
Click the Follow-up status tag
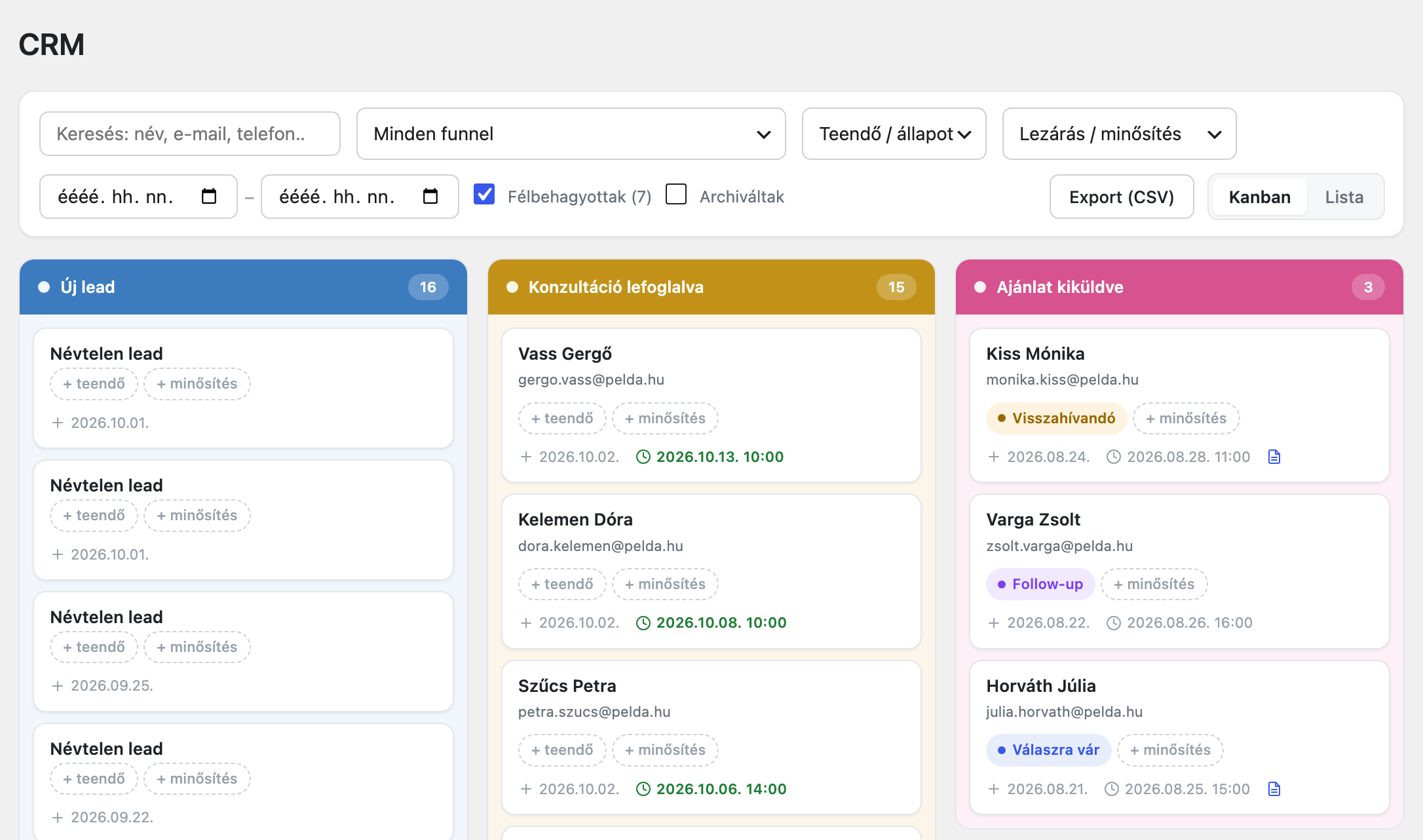click(1040, 584)
